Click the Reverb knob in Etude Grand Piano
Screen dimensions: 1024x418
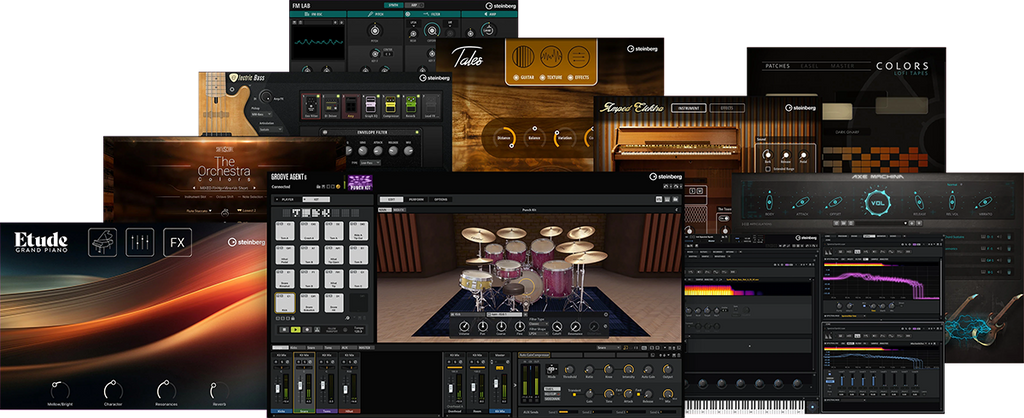[219, 391]
